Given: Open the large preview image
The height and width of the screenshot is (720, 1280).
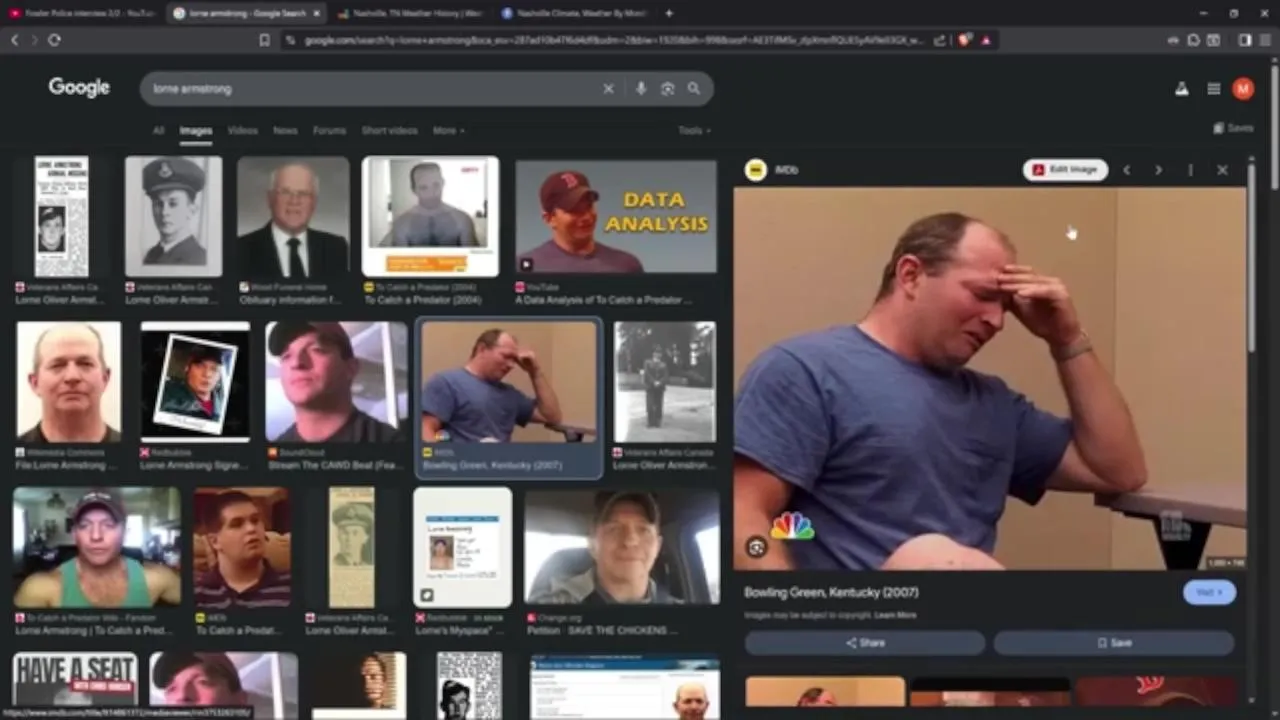Looking at the screenshot, I should [x=990, y=378].
